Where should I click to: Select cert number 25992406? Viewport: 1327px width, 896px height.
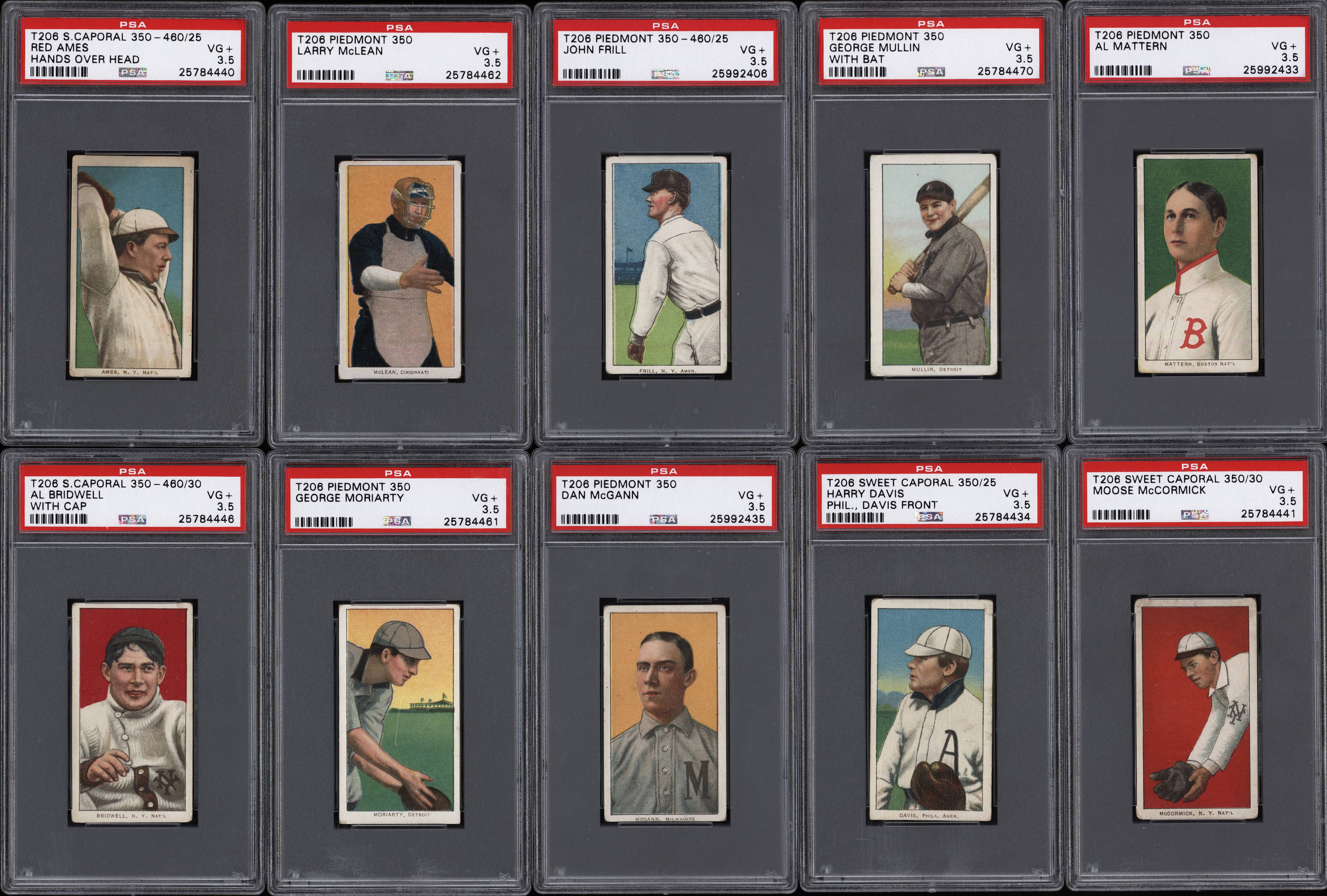click(x=739, y=74)
